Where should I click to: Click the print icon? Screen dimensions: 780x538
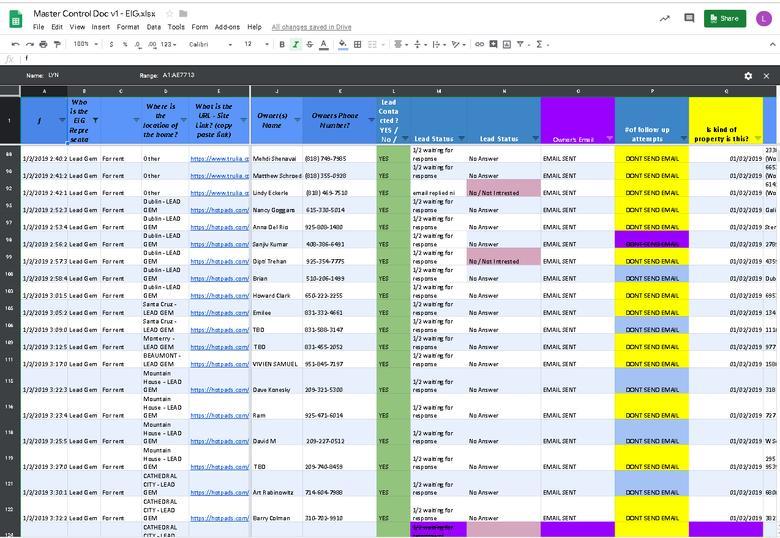(44, 44)
